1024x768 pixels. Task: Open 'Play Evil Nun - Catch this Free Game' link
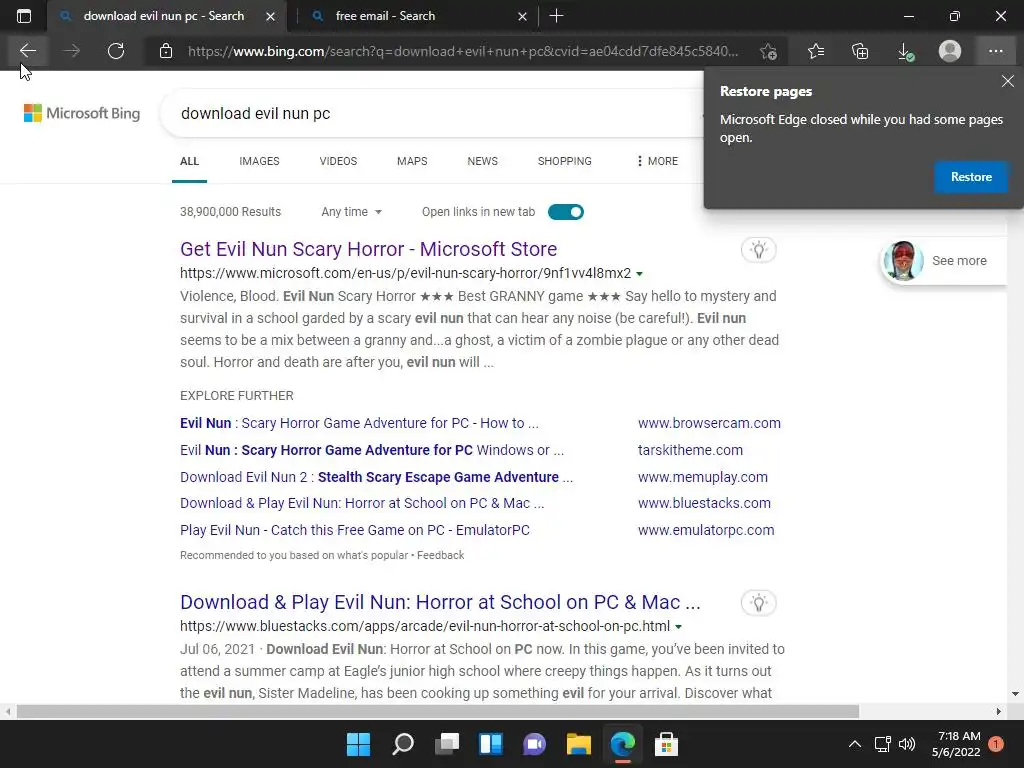[x=355, y=530]
